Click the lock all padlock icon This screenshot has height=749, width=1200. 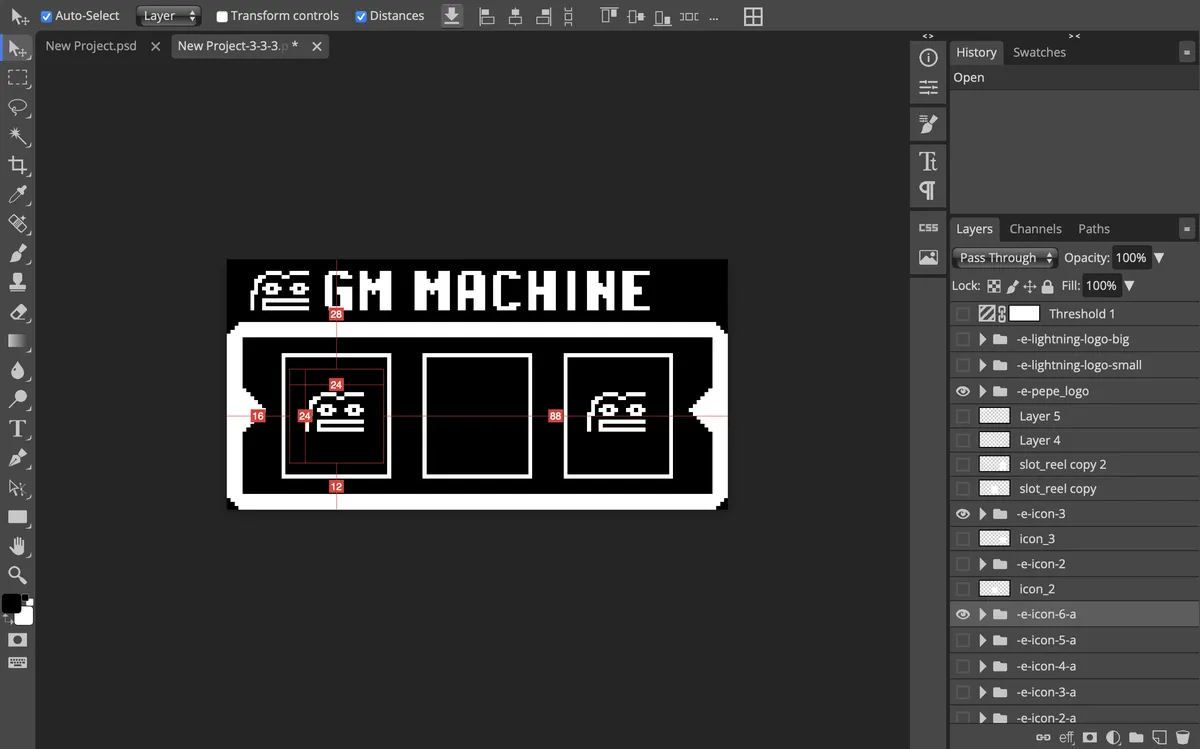(1047, 286)
